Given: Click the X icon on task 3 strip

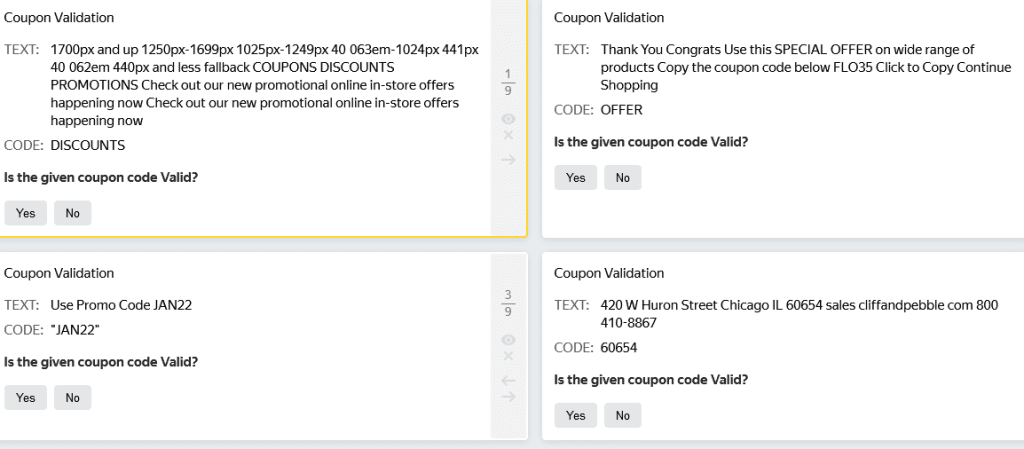Looking at the screenshot, I should [x=508, y=356].
